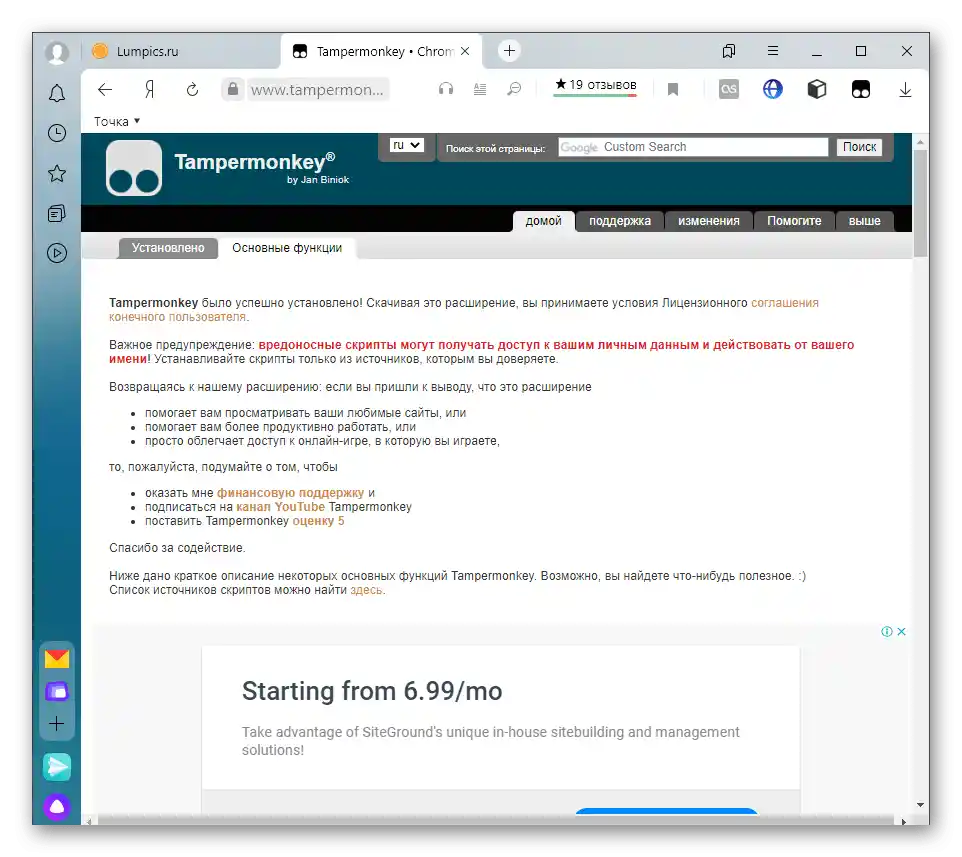Open the изменения navigation tab
The width and height of the screenshot is (962, 857).
tap(709, 221)
